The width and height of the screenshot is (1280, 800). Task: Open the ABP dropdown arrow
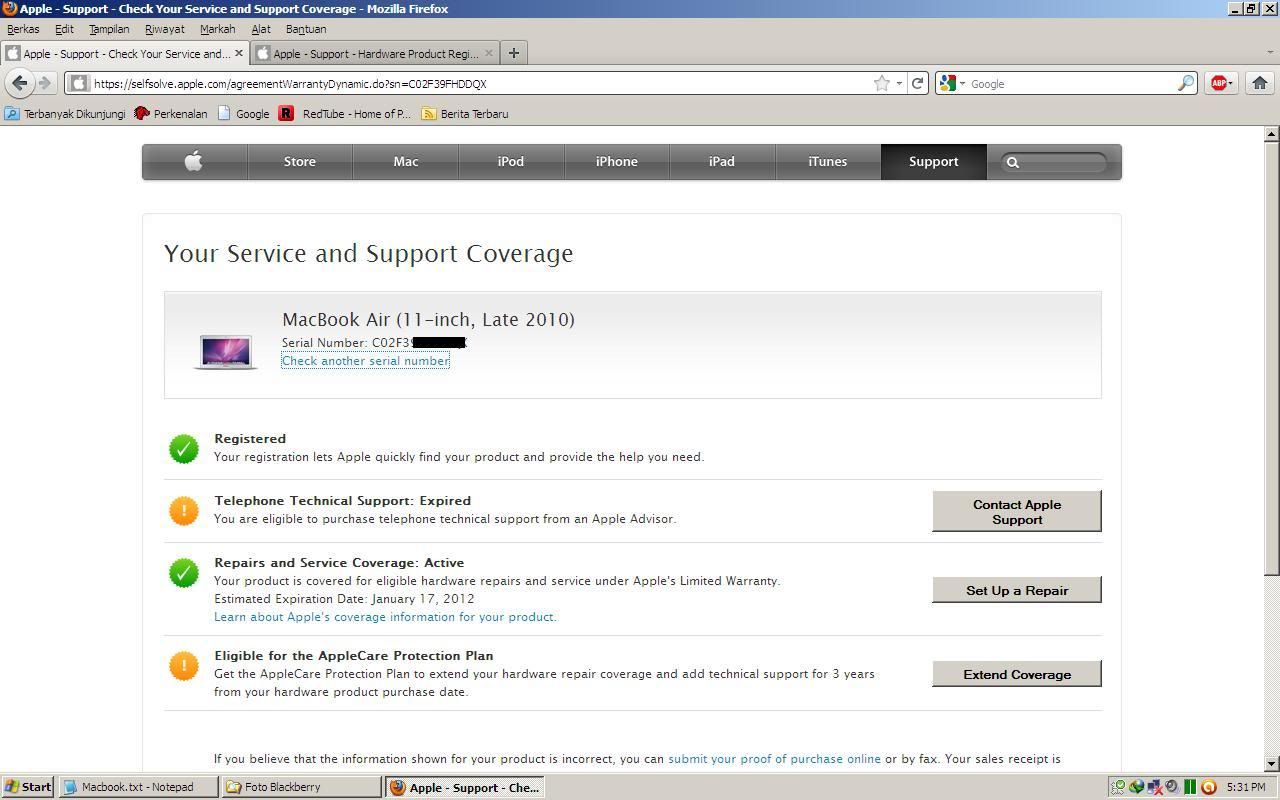[1231, 84]
